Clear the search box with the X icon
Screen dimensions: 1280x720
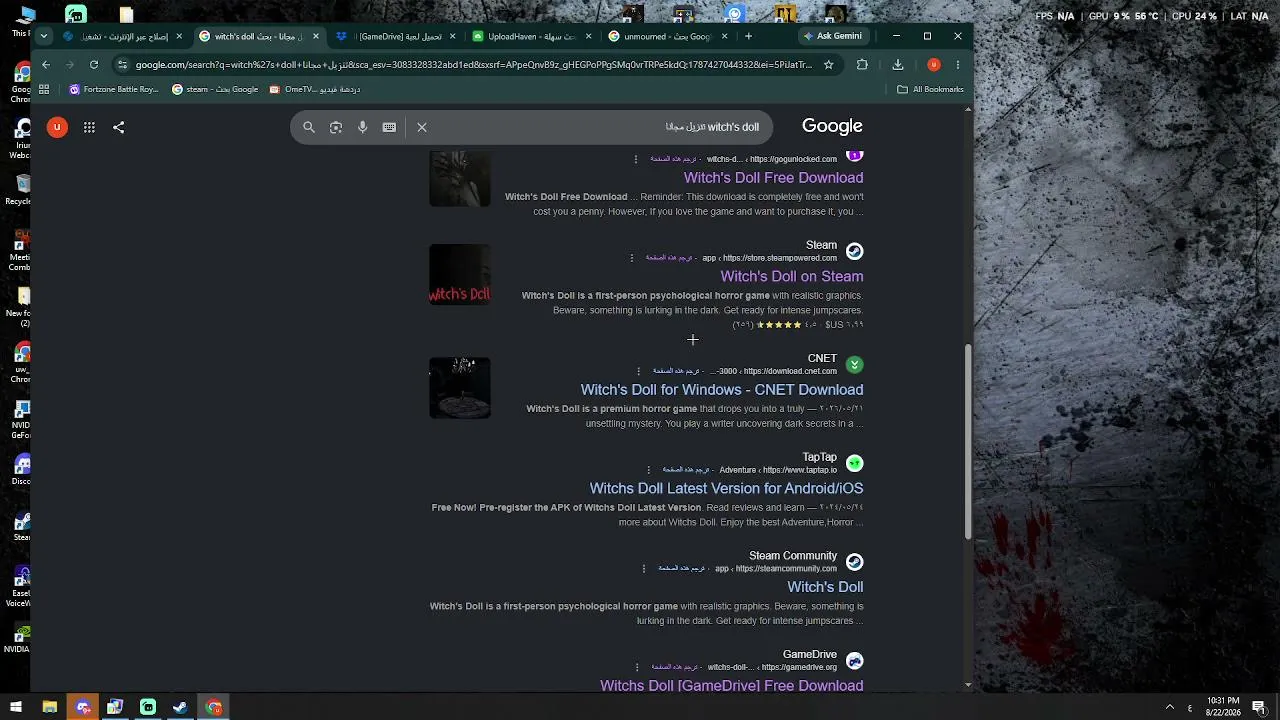(x=422, y=127)
